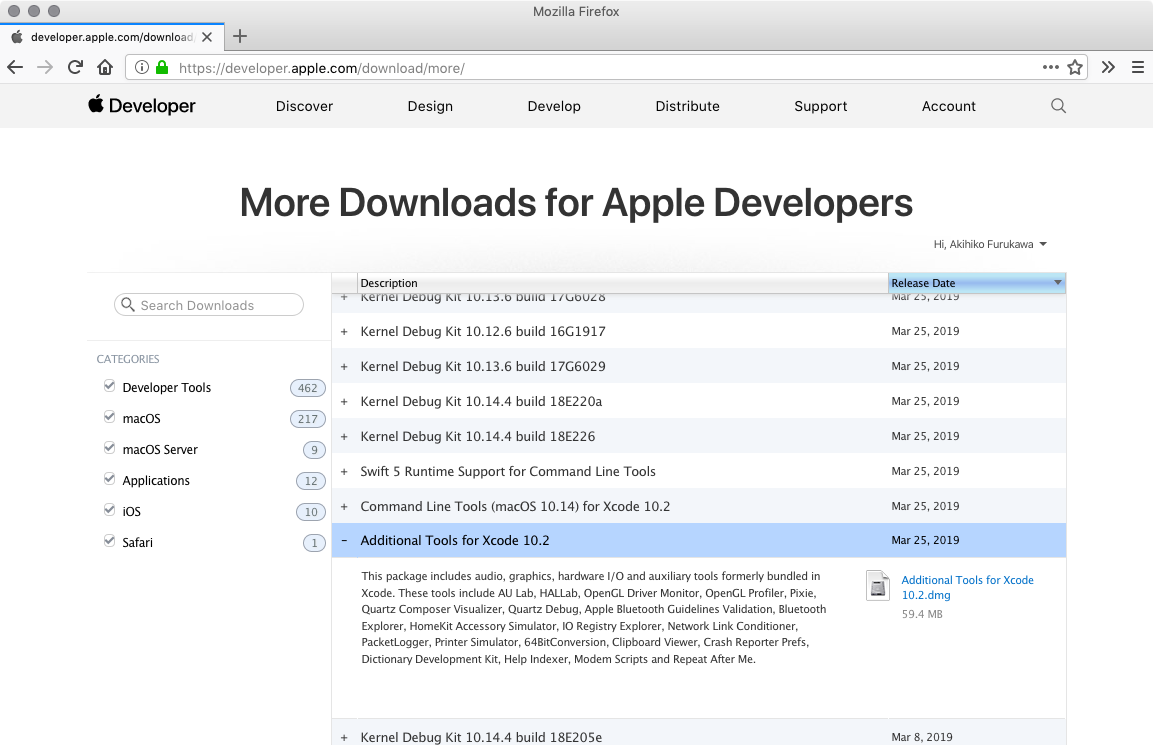Open the Hi, Akihiko Furukawa account dropdown

coord(990,244)
